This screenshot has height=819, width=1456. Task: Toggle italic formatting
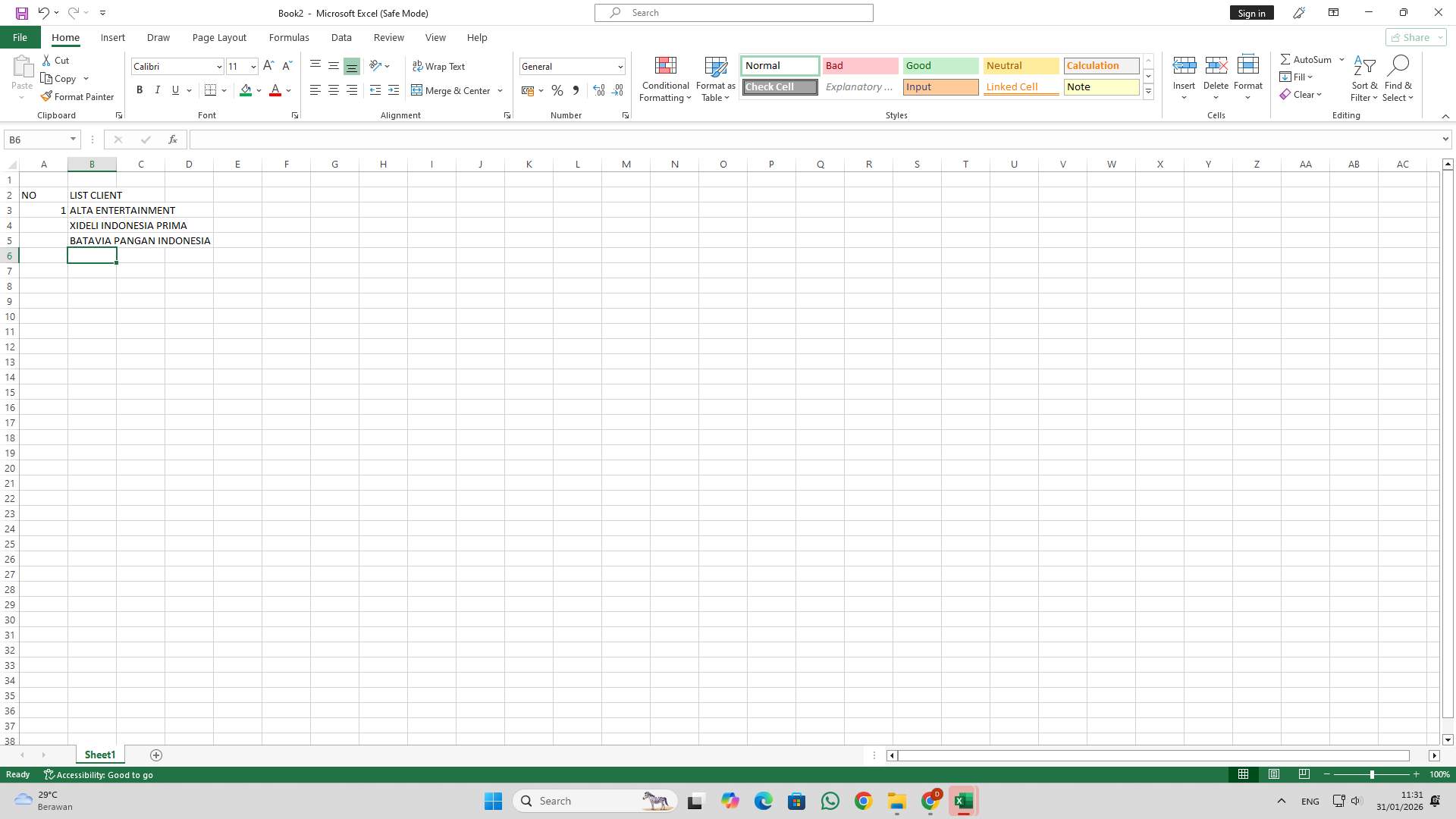(158, 89)
